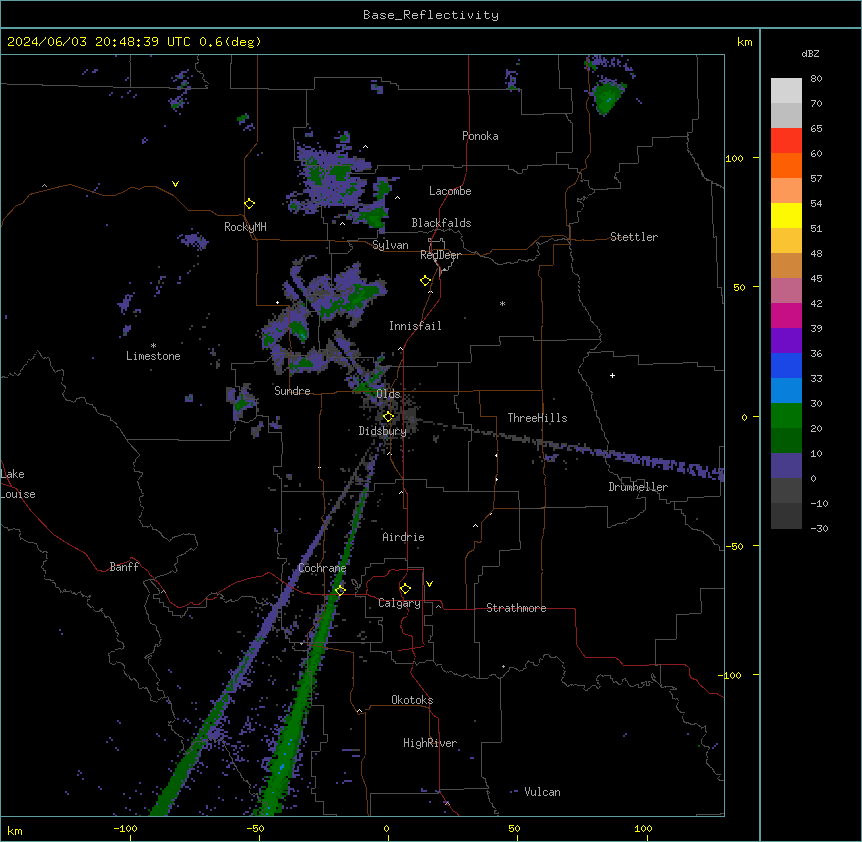The height and width of the screenshot is (842, 862).
Task: Select the top white 80-70 dBZ swatch
Action: pyautogui.click(x=786, y=91)
